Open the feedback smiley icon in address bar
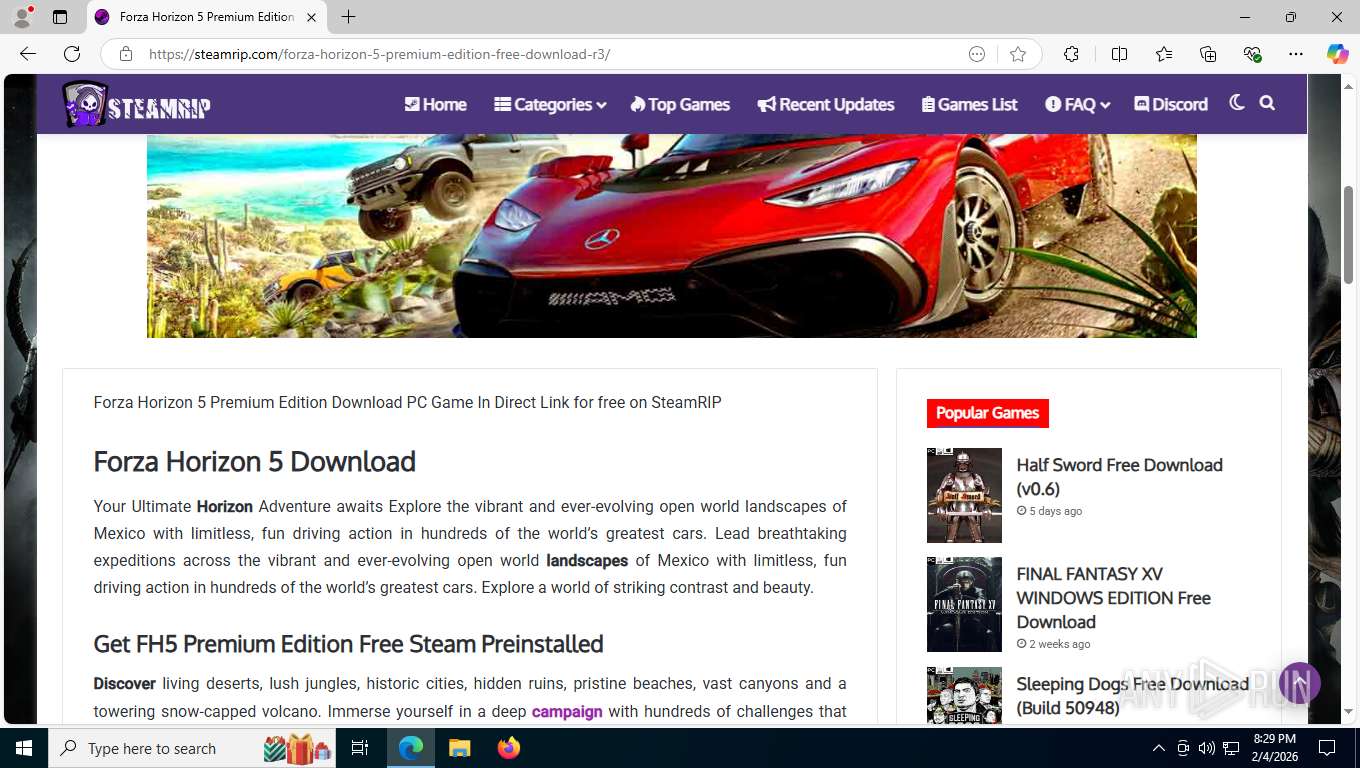 coord(977,54)
